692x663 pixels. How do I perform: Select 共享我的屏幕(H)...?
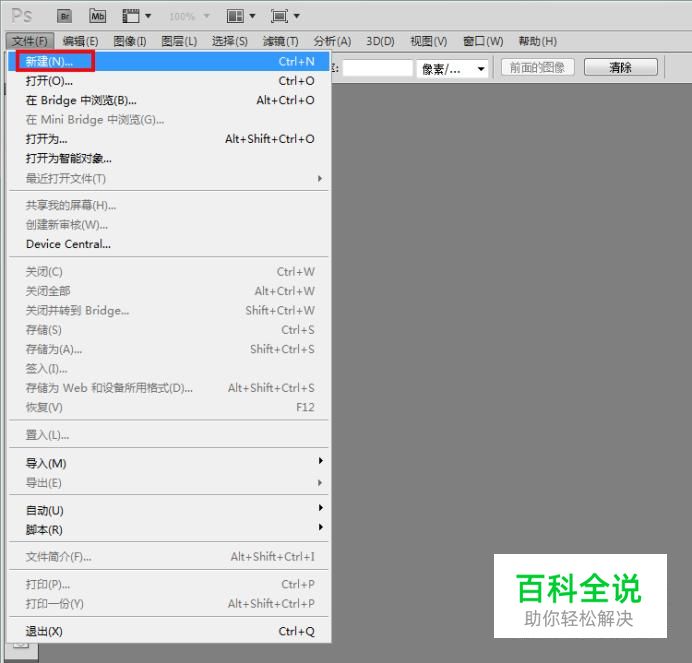click(x=169, y=205)
